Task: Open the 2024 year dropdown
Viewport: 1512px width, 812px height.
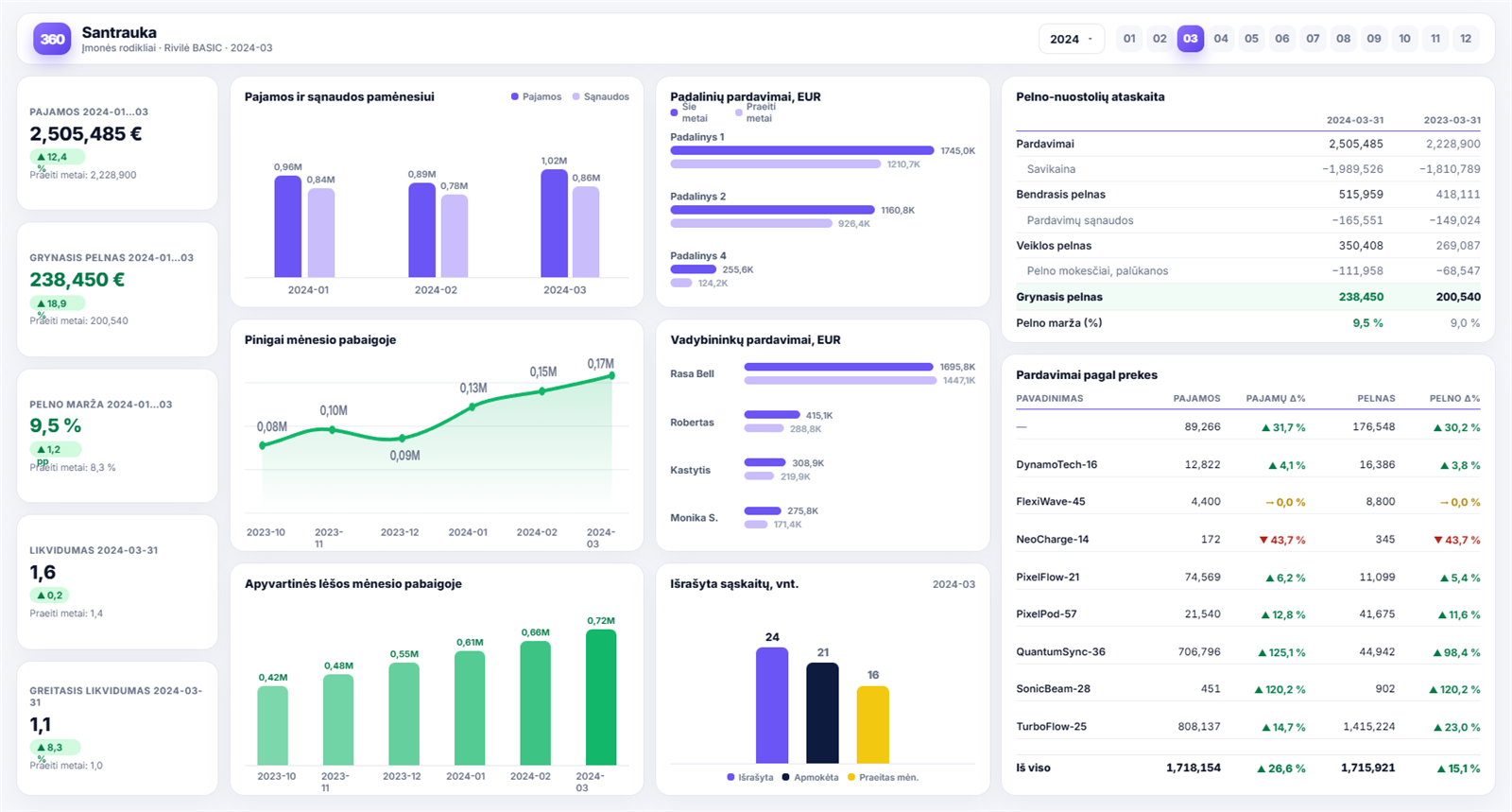Action: (x=1072, y=39)
